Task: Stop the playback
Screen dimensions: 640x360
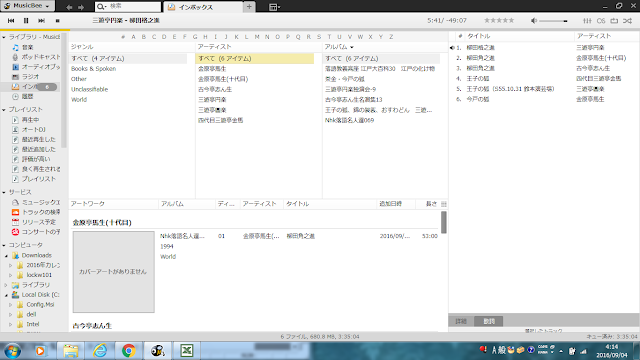Action: point(58,20)
